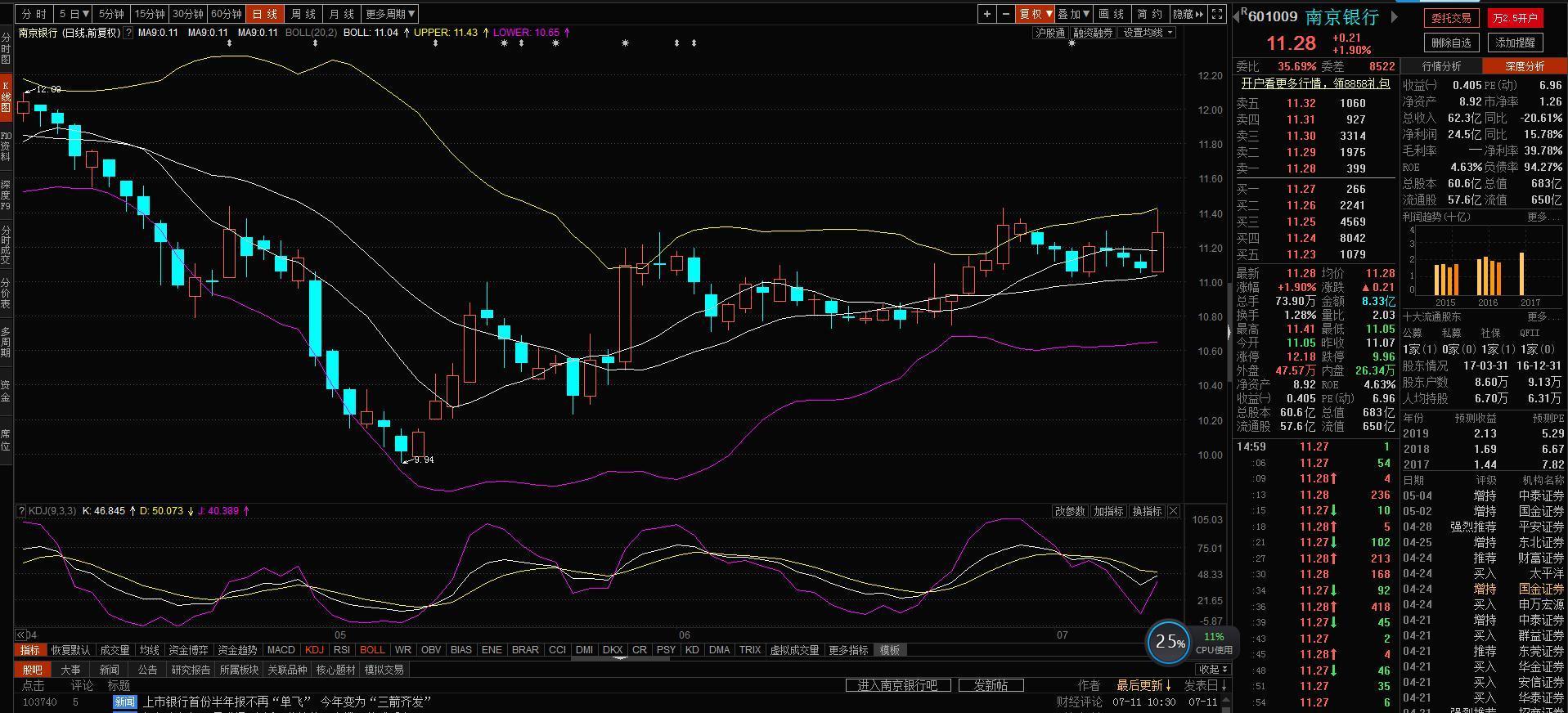Toggle KDJ indicator
Viewport: 1568px width, 713px height.
(x=314, y=650)
